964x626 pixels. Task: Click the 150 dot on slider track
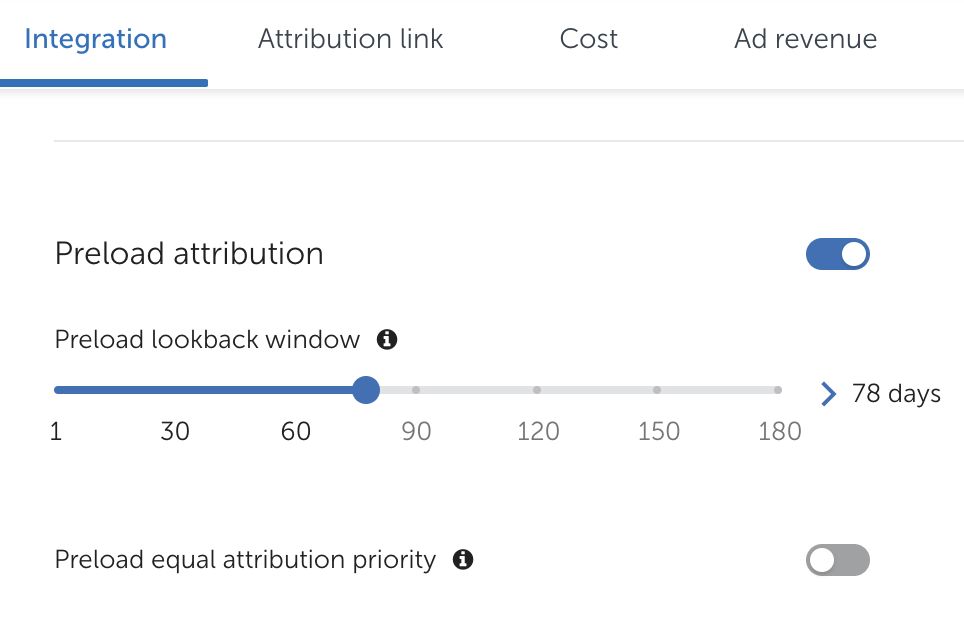tap(657, 390)
